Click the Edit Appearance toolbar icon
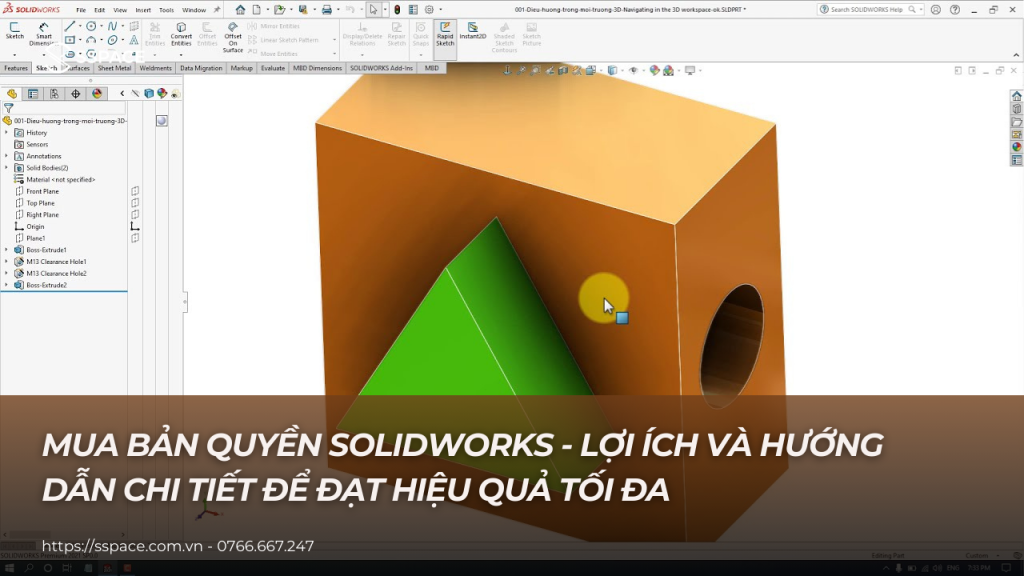The height and width of the screenshot is (576, 1024). [x=654, y=70]
